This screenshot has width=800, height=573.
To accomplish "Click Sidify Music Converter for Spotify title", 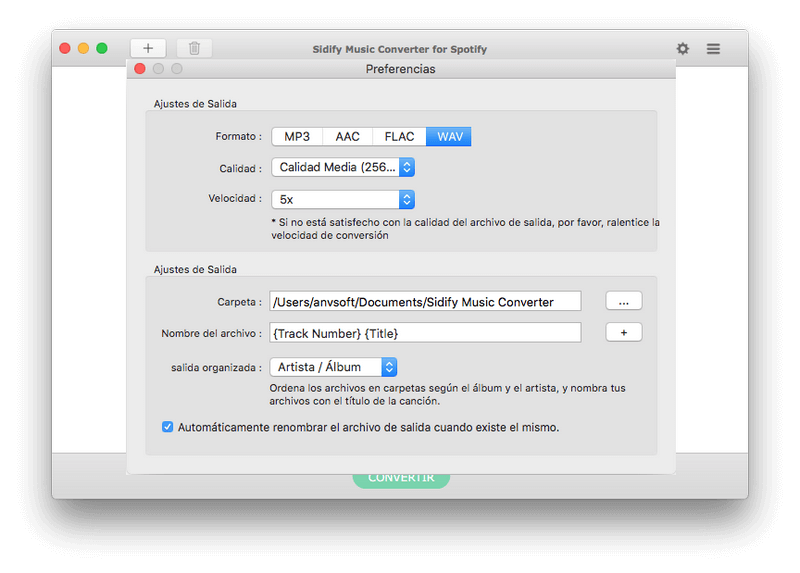I will coord(399,49).
